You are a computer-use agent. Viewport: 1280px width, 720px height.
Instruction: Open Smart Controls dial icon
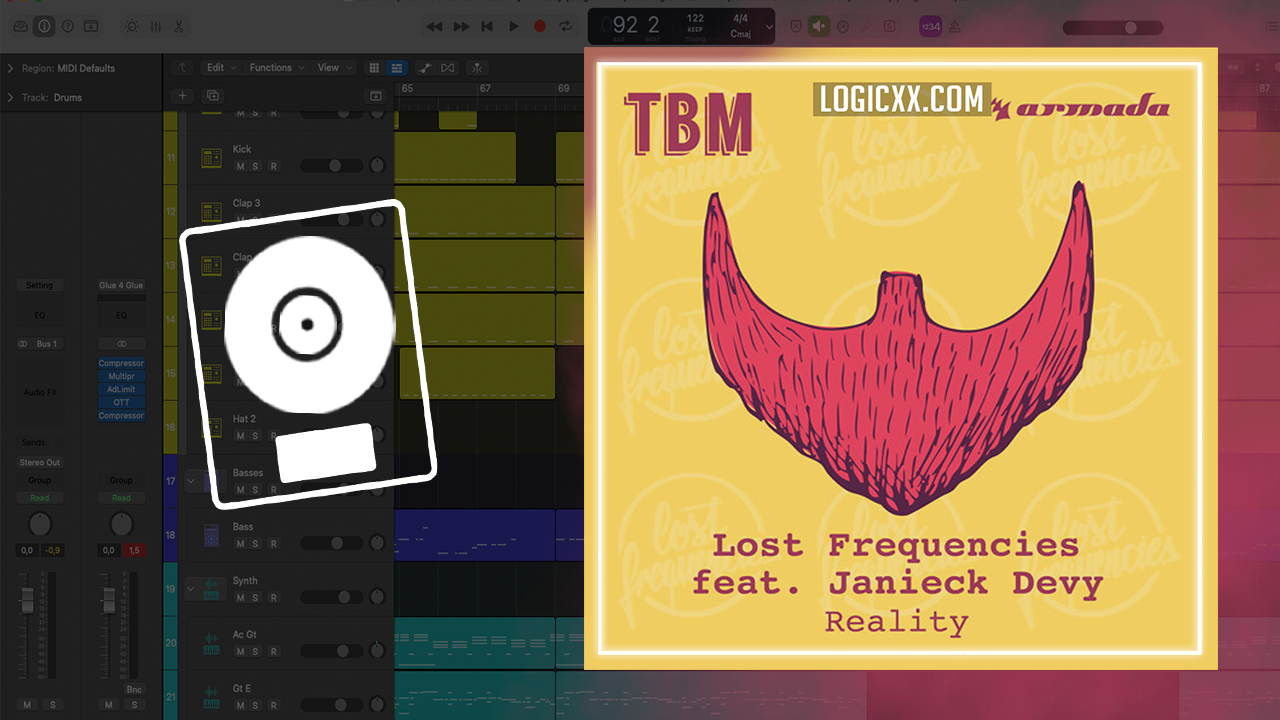[x=131, y=27]
